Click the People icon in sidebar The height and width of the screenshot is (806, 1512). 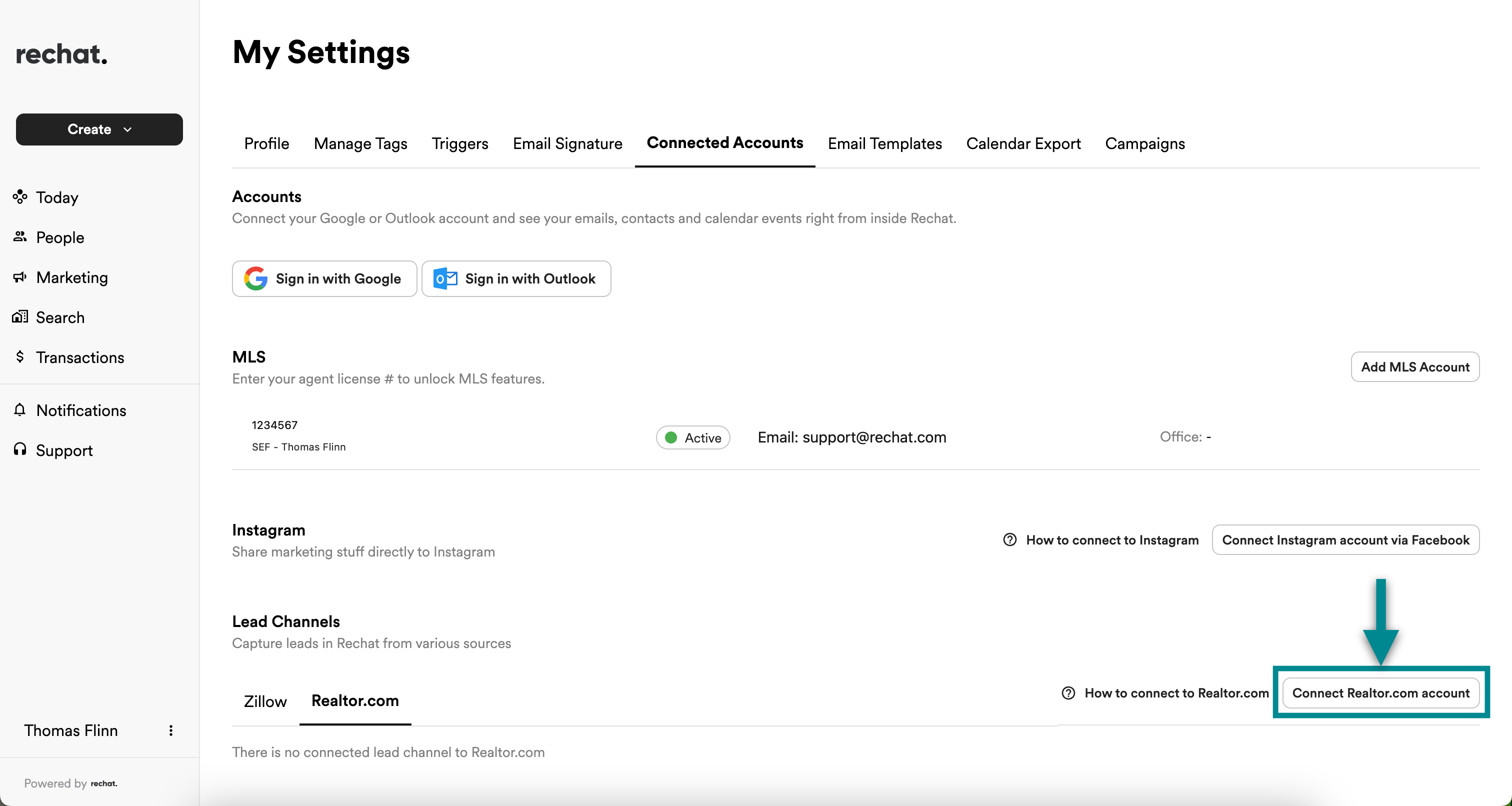point(20,236)
